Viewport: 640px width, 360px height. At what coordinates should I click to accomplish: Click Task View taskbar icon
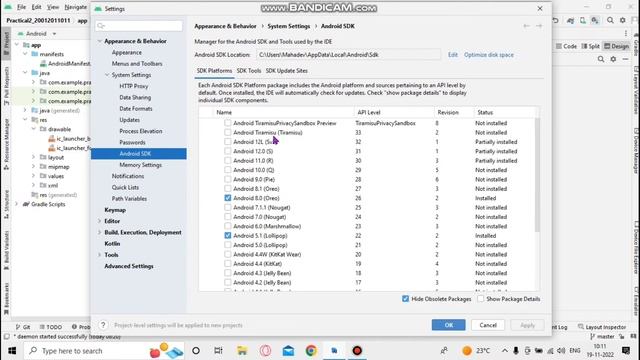tap(218, 351)
